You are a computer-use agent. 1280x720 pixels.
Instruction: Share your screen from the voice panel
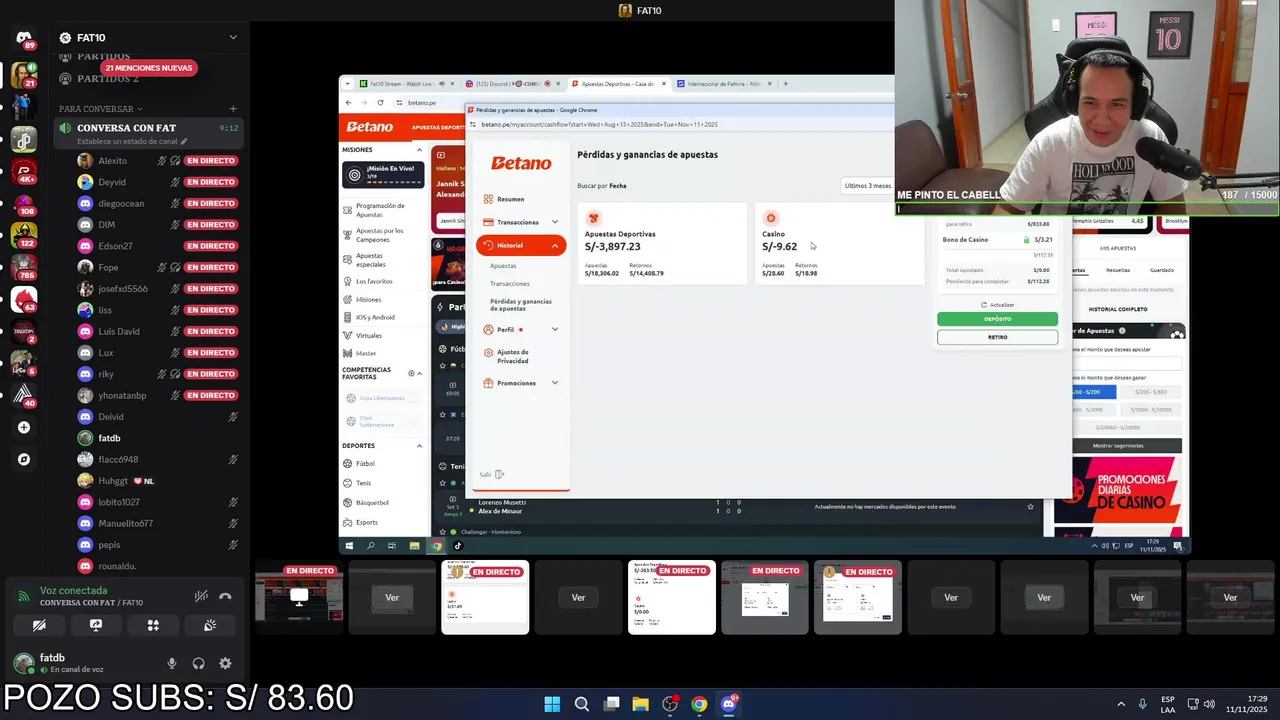(x=96, y=625)
